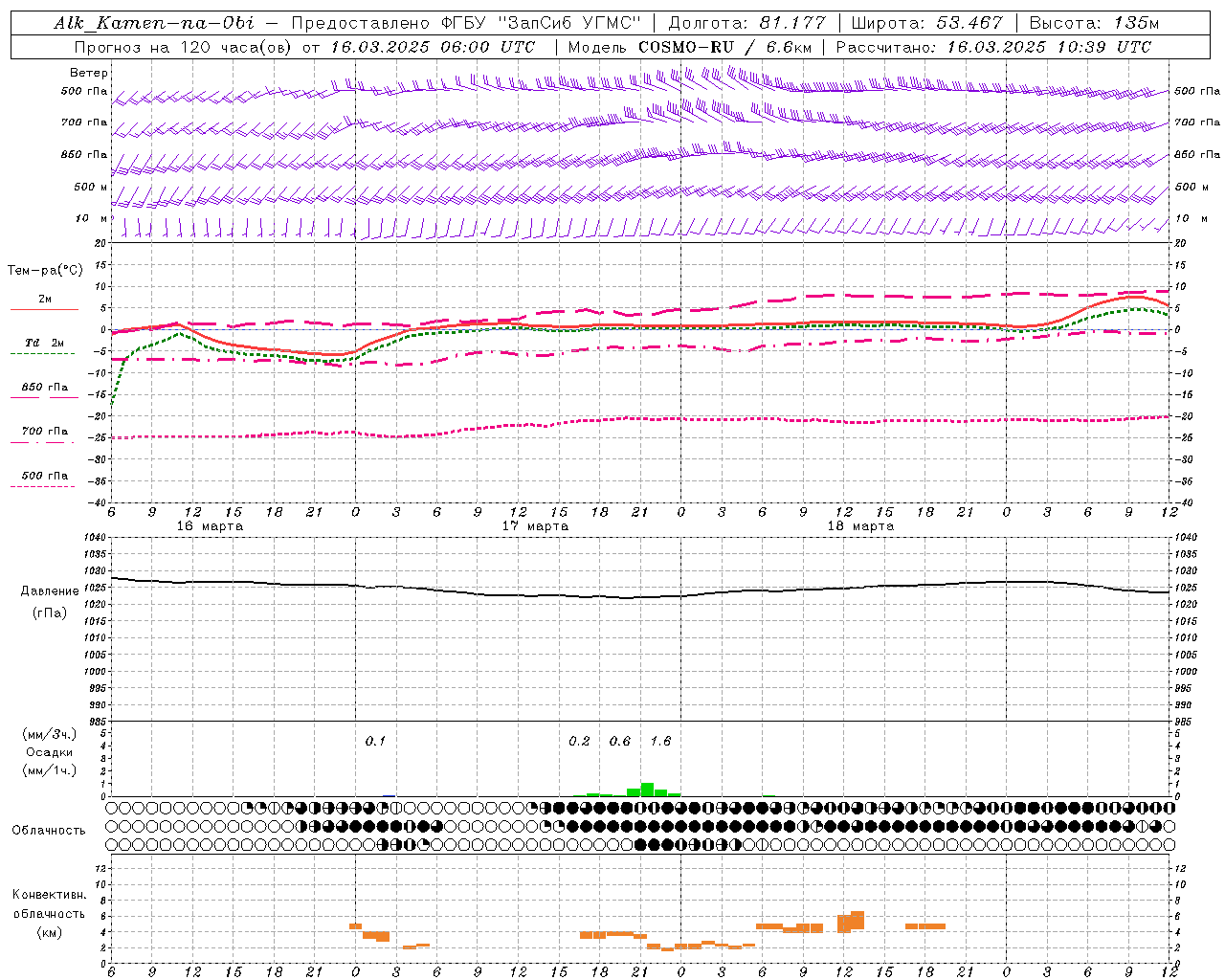Image resolution: width=1225 pixels, height=980 pixels.
Task: Click the Широта: 53.467 value
Action: (926, 23)
